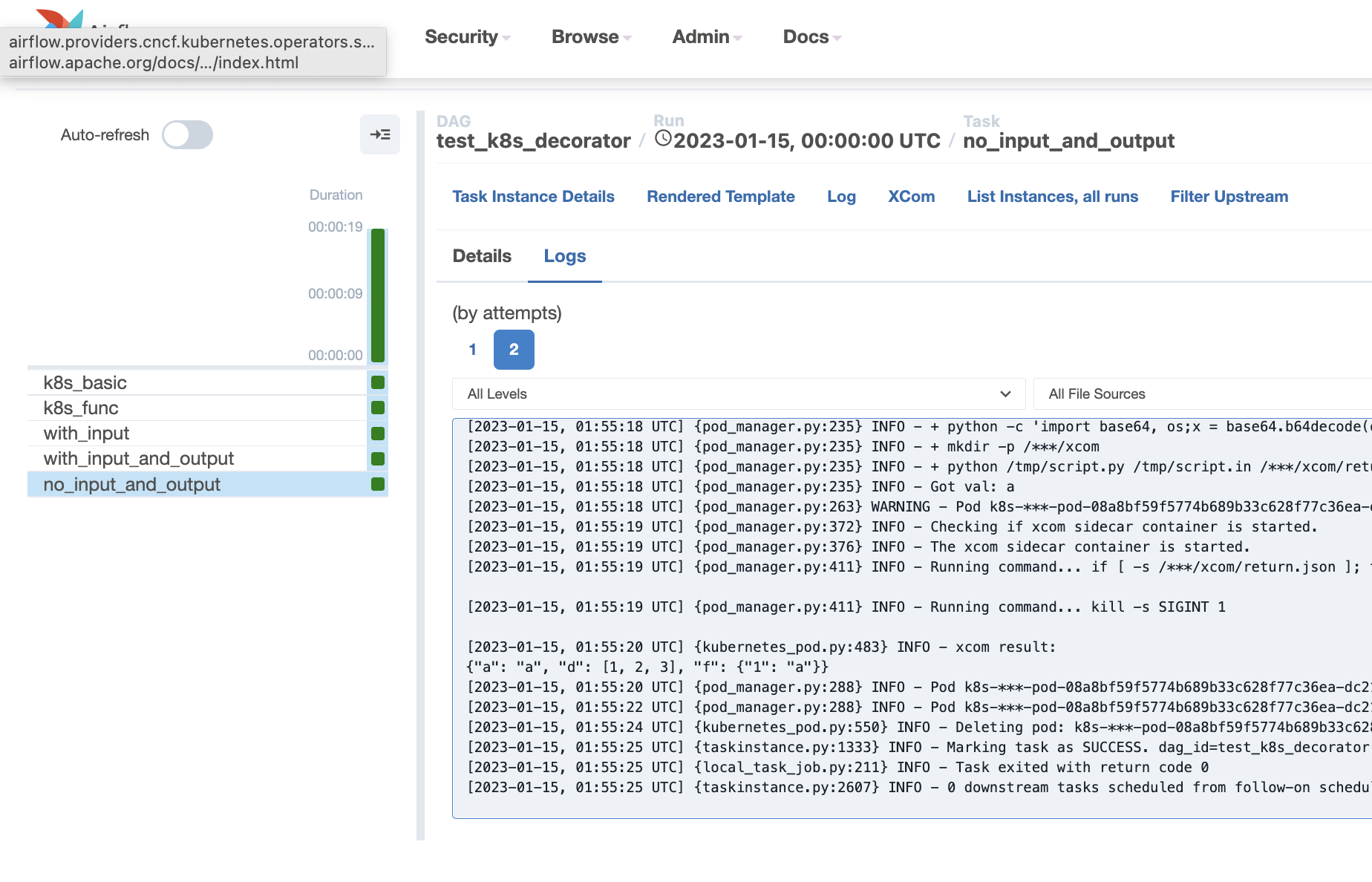Select log attempt 1

click(472, 350)
